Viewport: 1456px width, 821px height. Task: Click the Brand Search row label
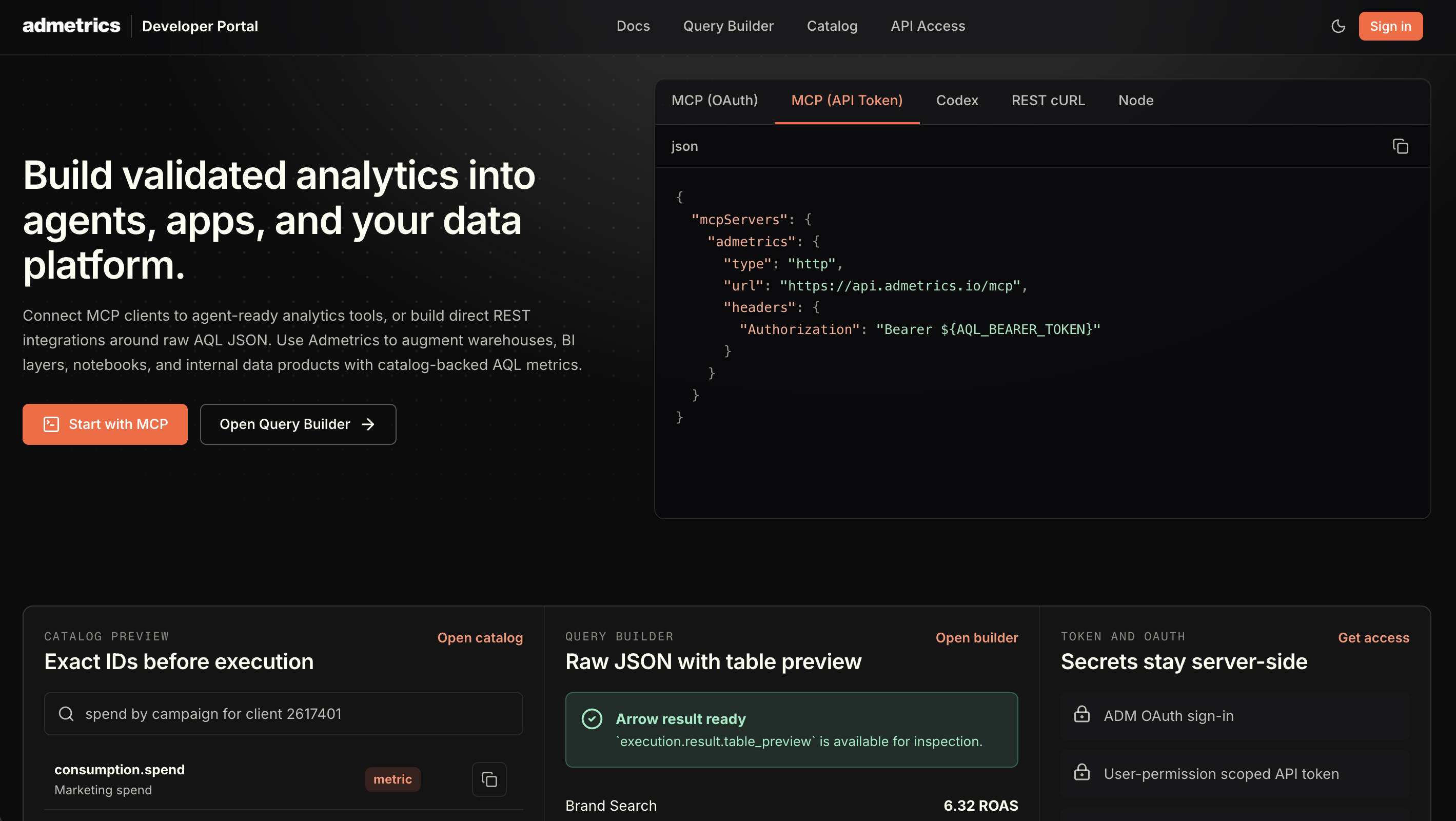point(611,806)
